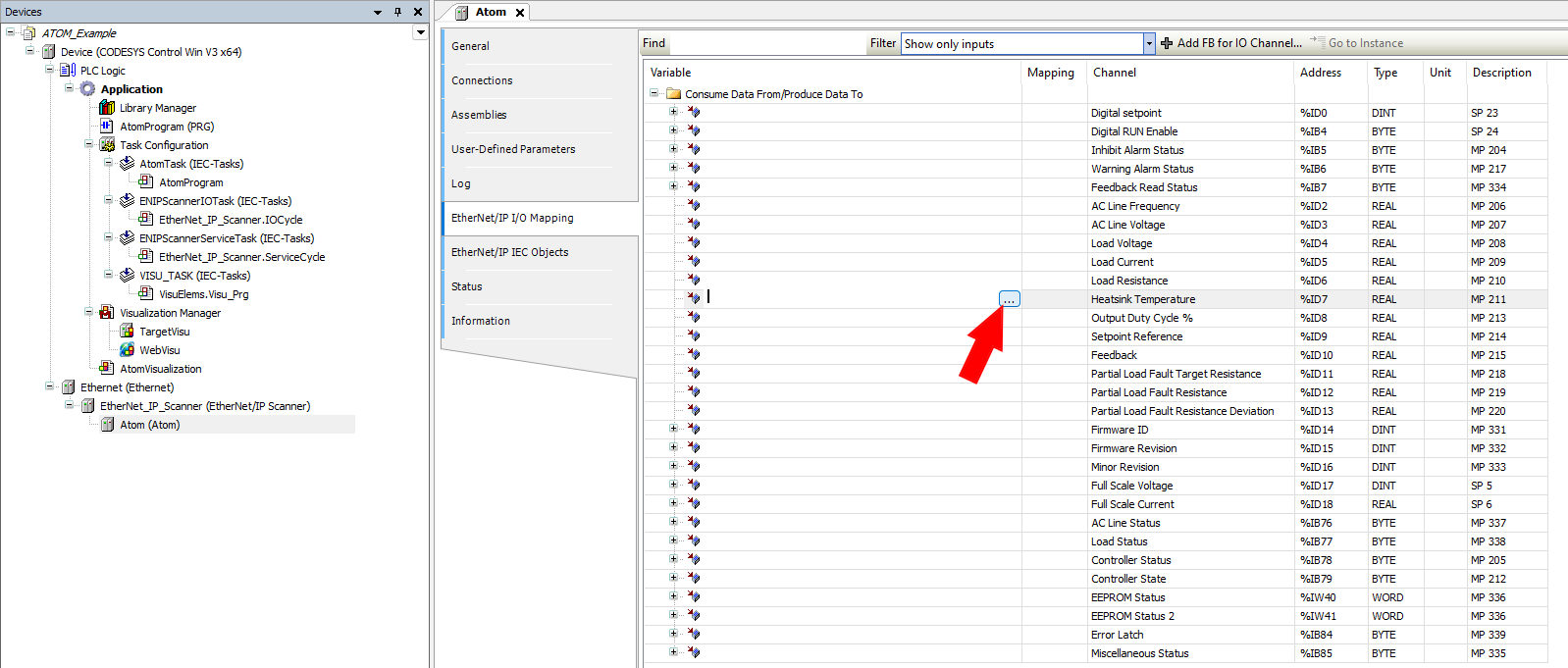1568x668 pixels.
Task: Collapse the 'Consume Data From/Produce Data To' folder
Action: 654,94
